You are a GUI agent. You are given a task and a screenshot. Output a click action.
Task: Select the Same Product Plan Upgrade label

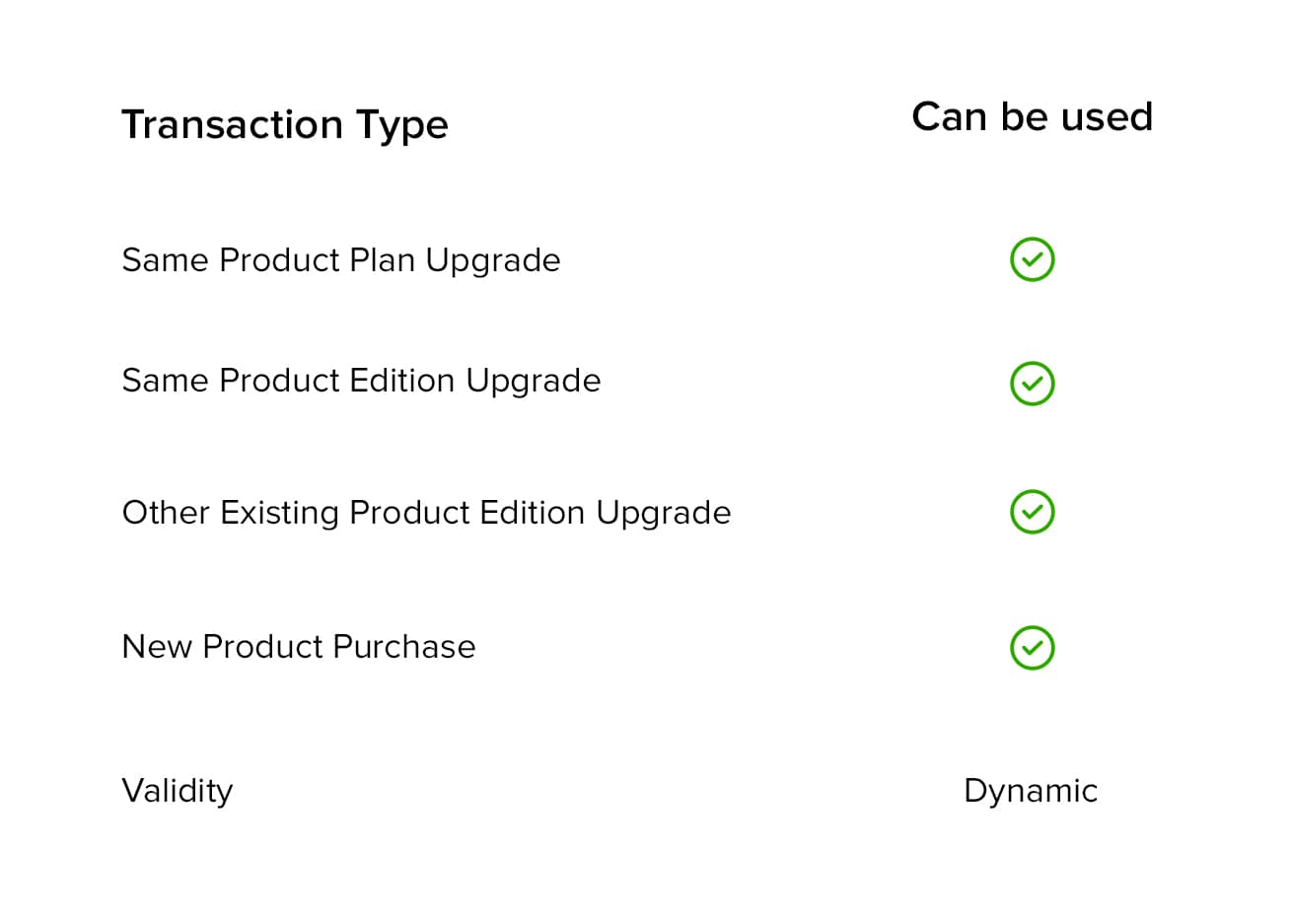tap(341, 261)
